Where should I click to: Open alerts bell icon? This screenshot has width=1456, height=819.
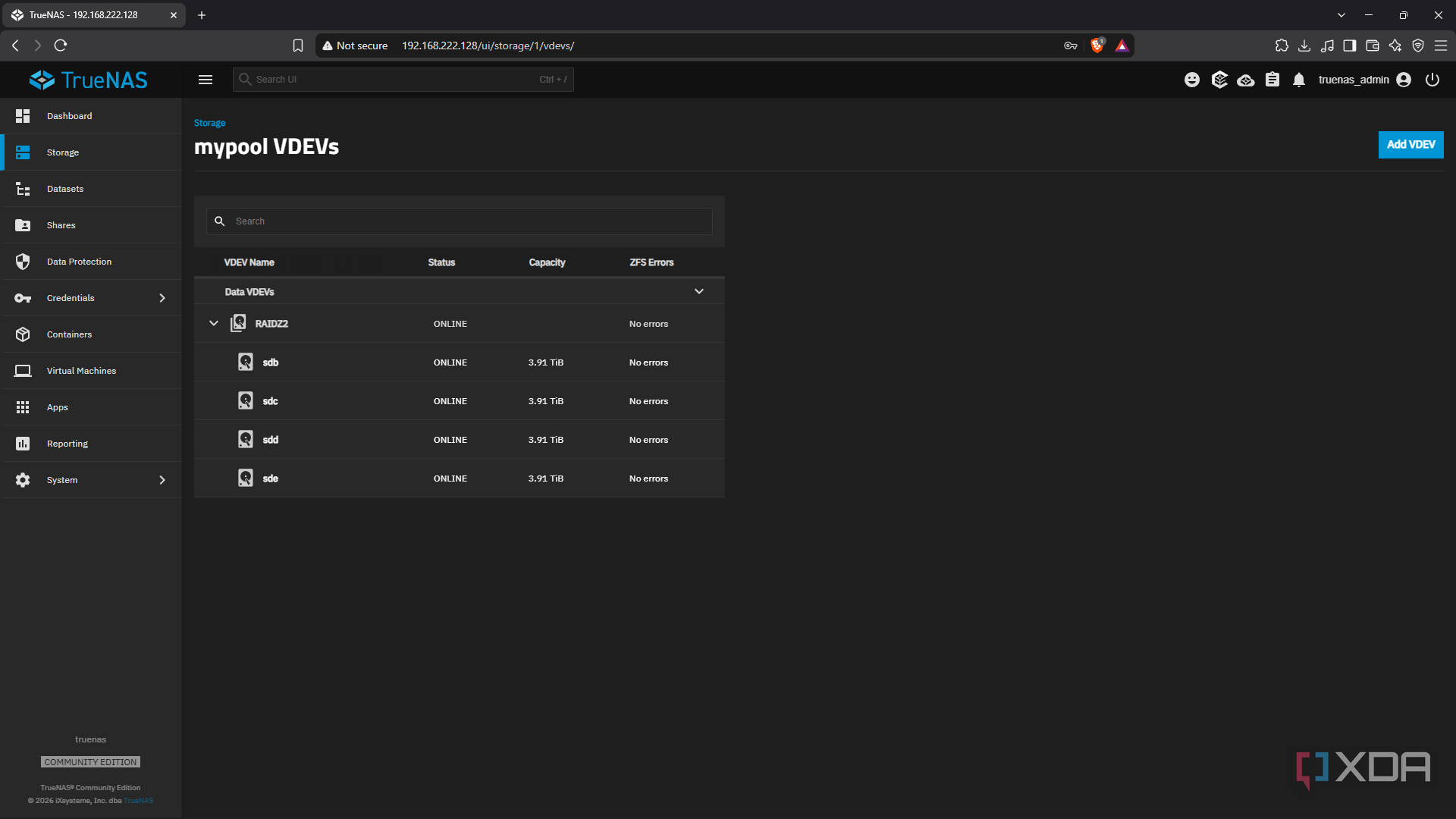click(1299, 80)
